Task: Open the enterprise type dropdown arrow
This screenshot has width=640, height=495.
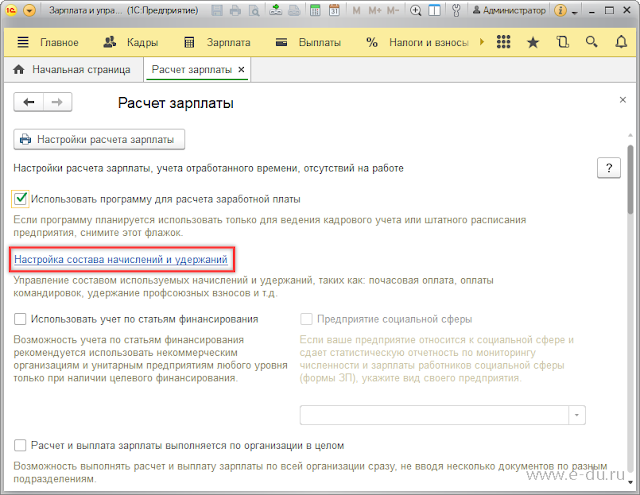Action: [577, 415]
